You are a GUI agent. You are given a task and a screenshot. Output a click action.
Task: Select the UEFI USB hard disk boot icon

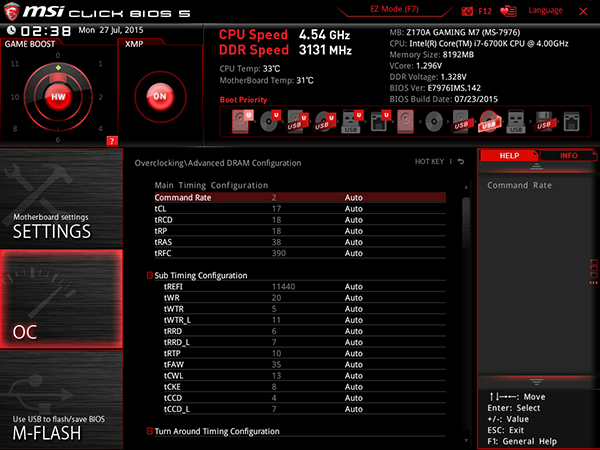click(x=298, y=121)
